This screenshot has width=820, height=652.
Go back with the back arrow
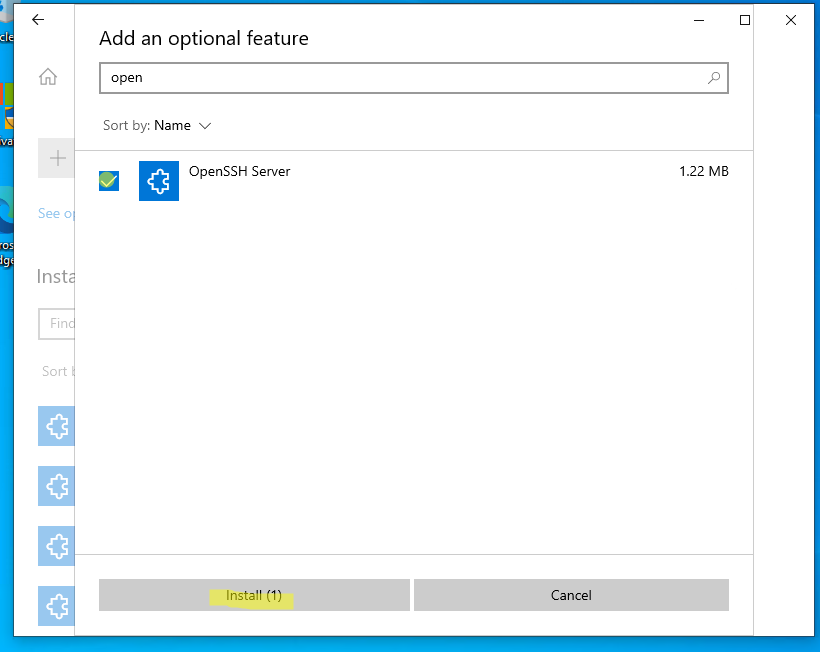pos(38,20)
